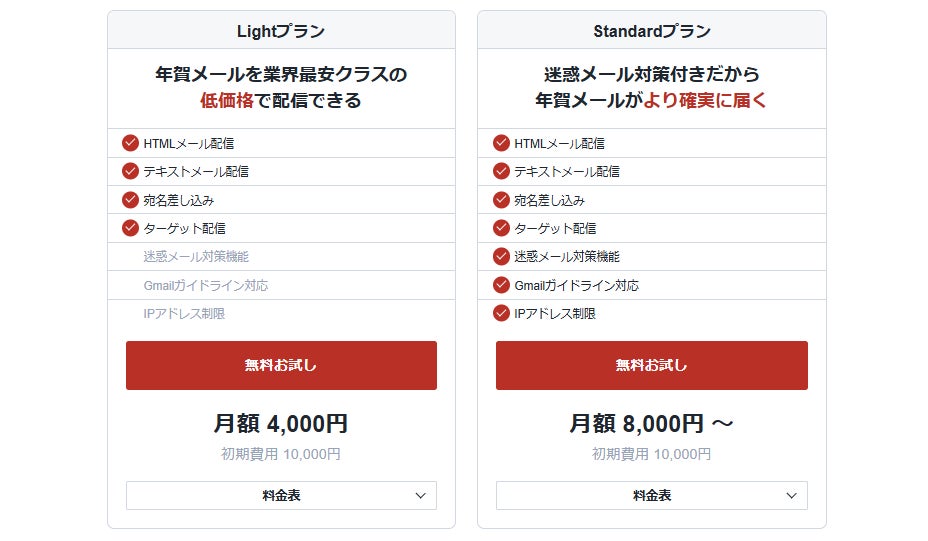Click the Light plan ターゲット配信 check icon
Screen dimensions: 928x541
[x=130, y=228]
